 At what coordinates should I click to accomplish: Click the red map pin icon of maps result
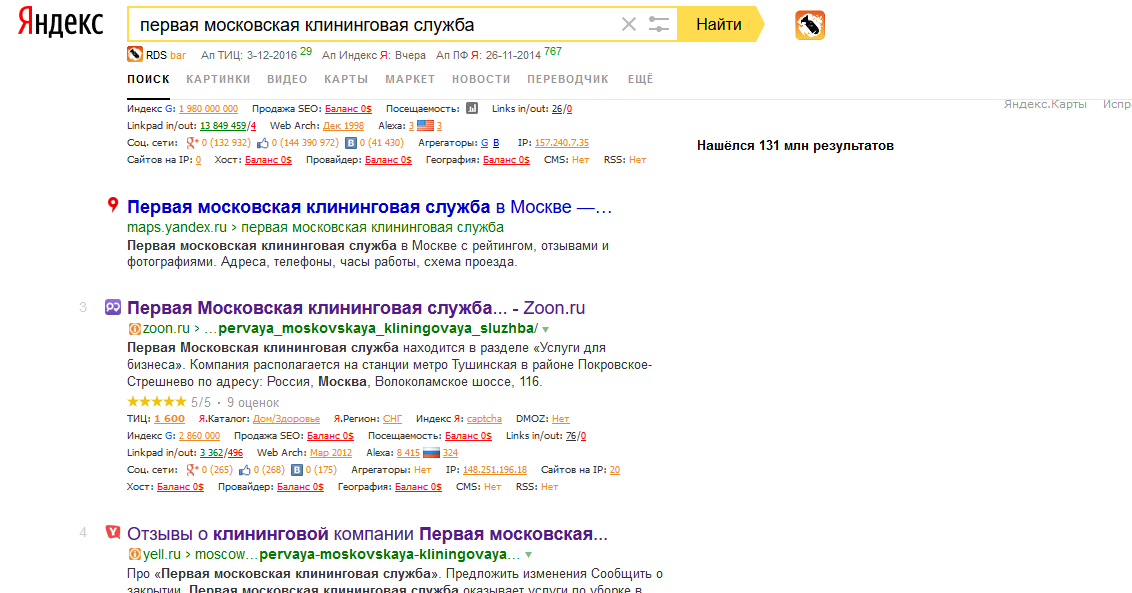(113, 205)
